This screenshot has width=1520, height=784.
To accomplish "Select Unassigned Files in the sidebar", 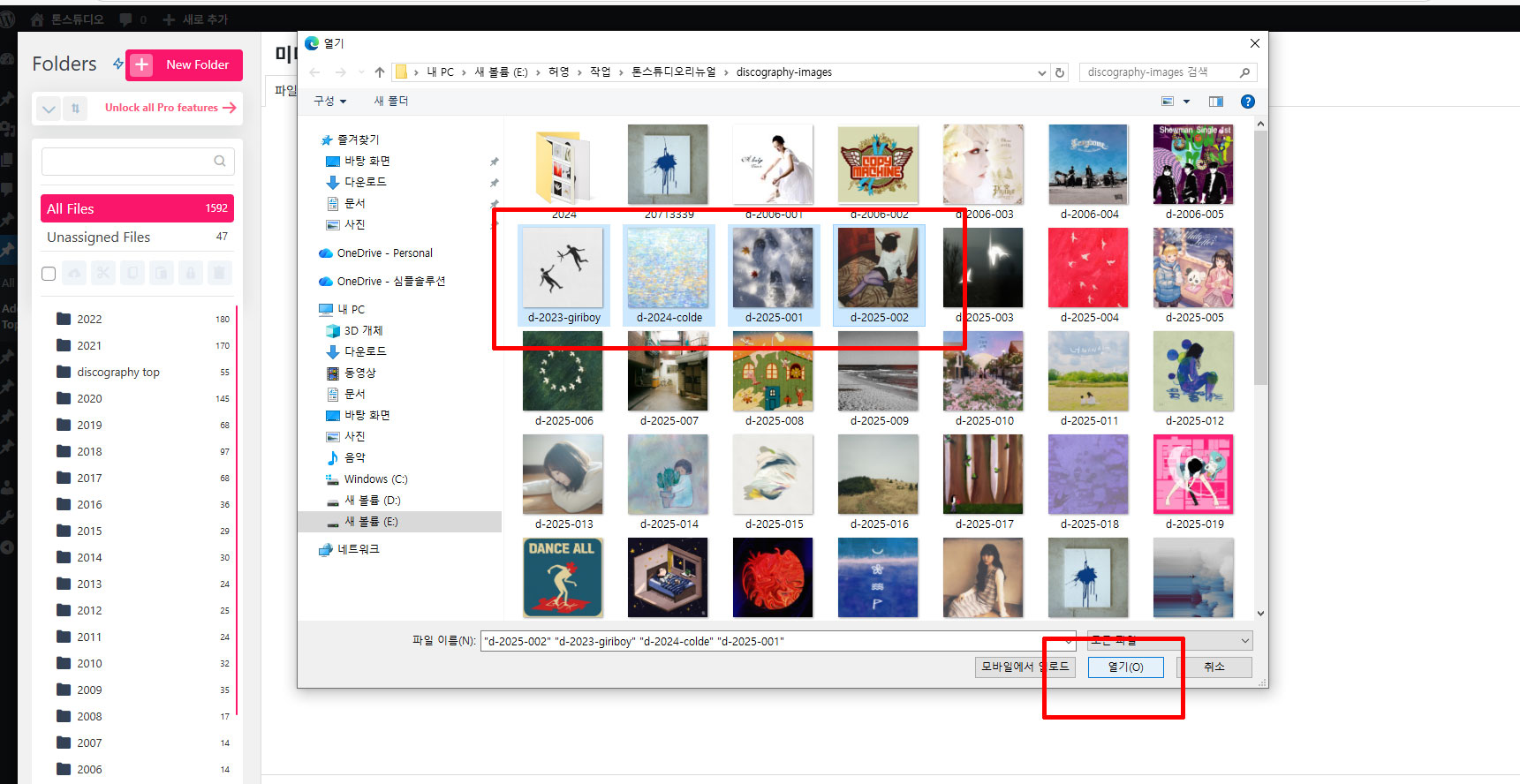I will point(99,237).
